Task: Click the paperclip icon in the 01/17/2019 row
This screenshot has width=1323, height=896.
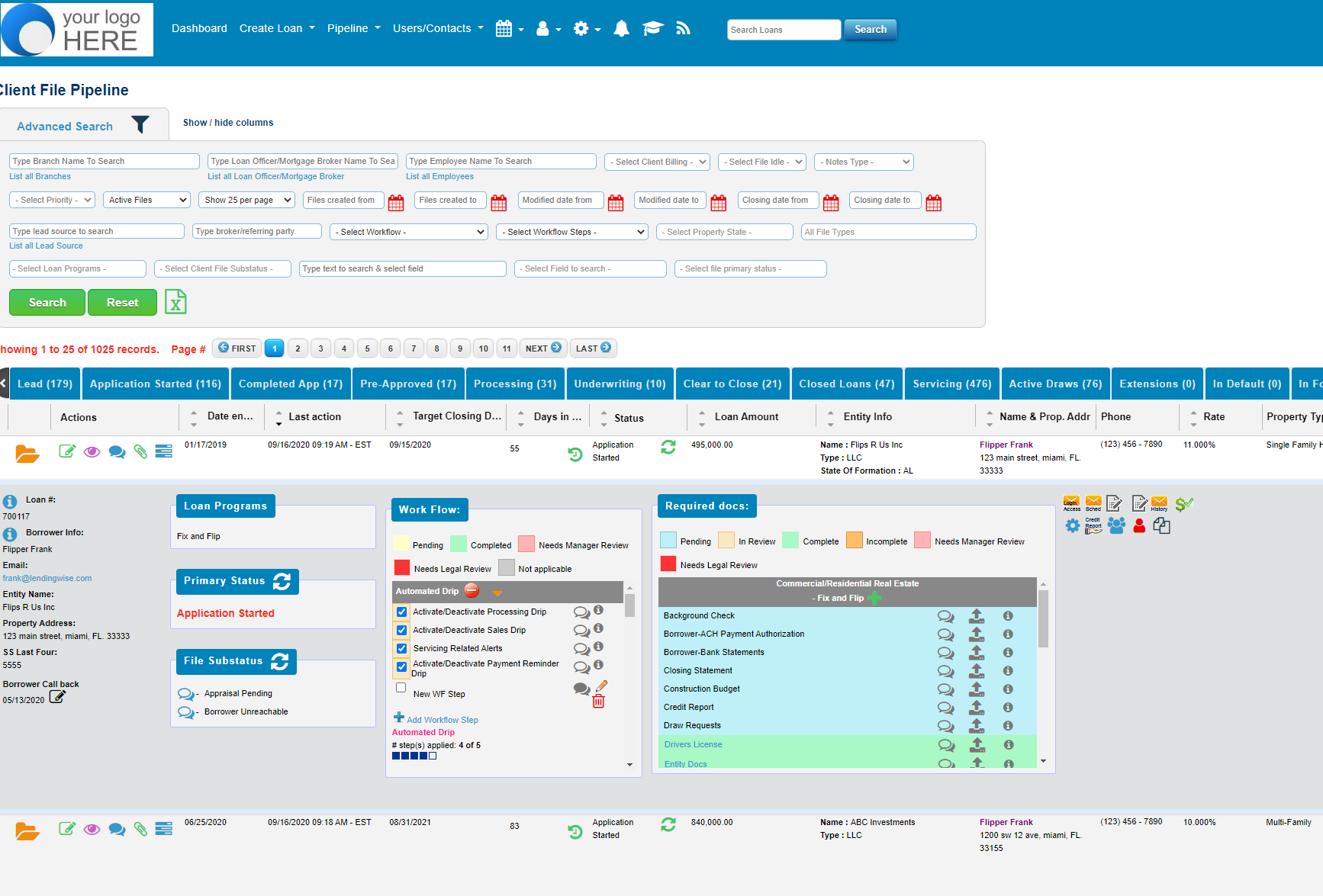Action: click(140, 451)
